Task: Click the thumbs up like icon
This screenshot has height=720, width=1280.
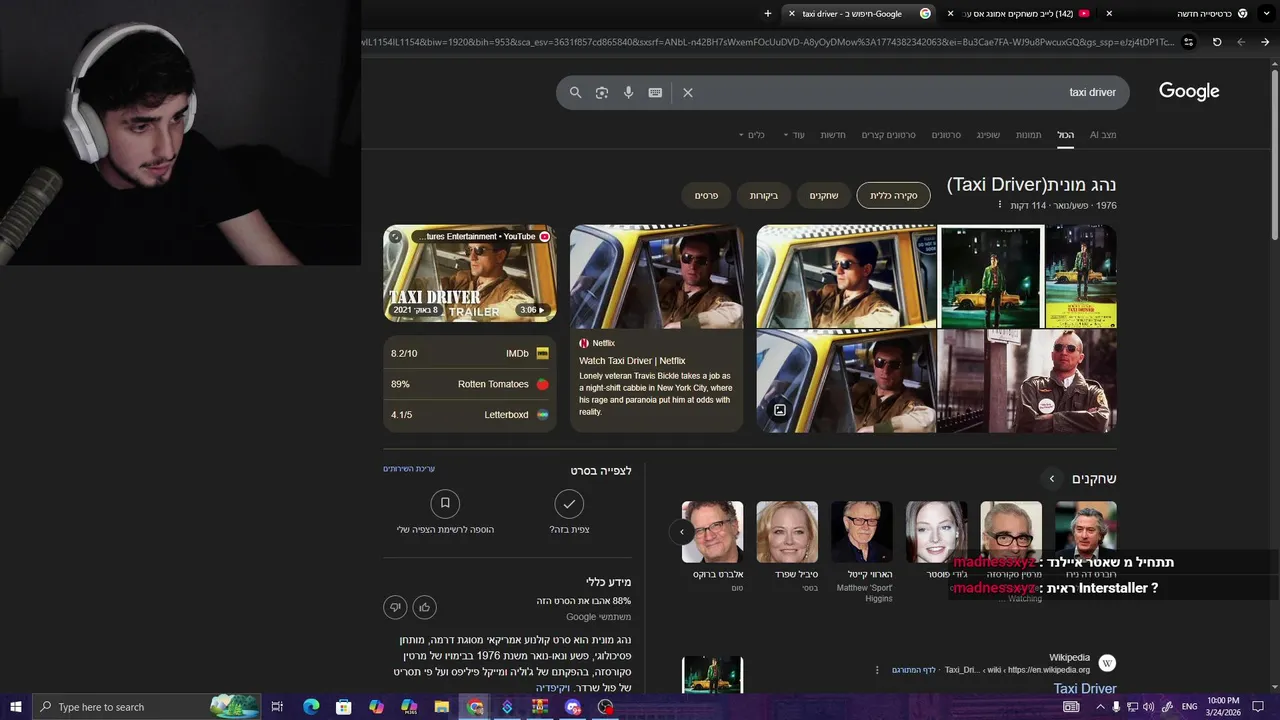Action: [424, 607]
